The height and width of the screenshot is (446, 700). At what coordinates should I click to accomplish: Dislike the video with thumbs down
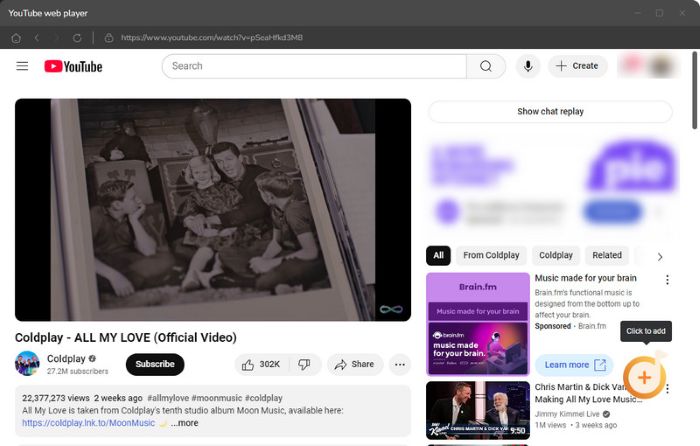[305, 364]
